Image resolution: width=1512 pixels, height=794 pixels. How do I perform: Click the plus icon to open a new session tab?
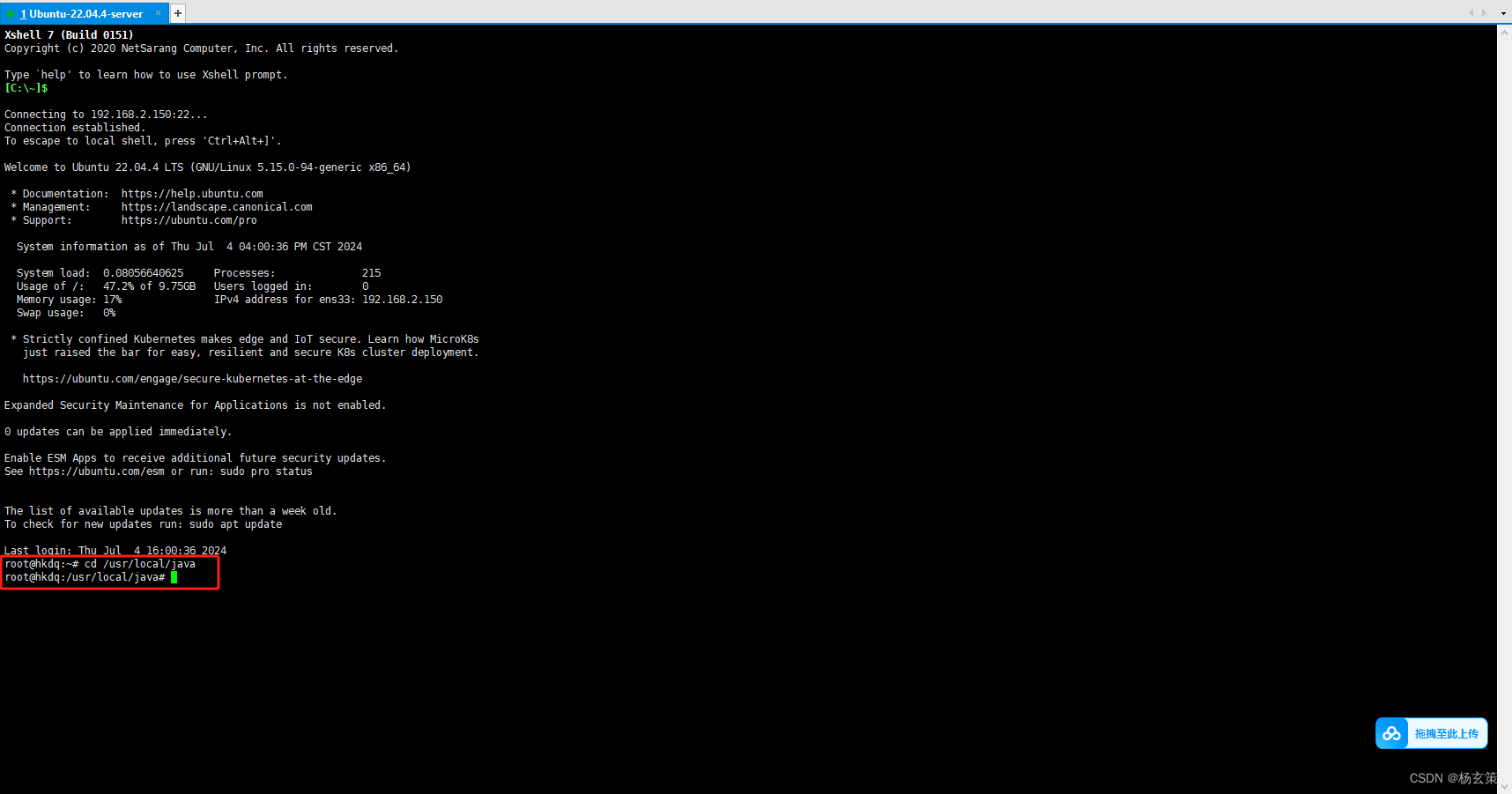pyautogui.click(x=177, y=13)
